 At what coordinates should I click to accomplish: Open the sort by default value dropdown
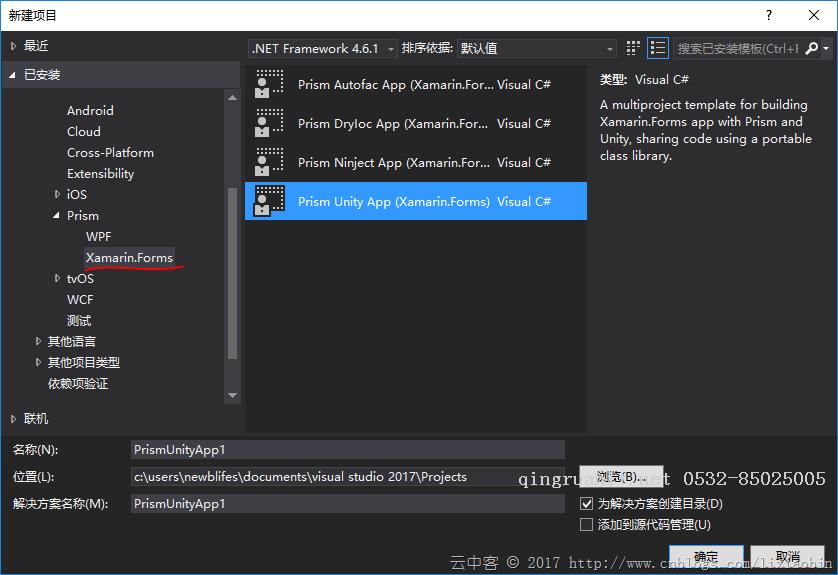pyautogui.click(x=537, y=49)
